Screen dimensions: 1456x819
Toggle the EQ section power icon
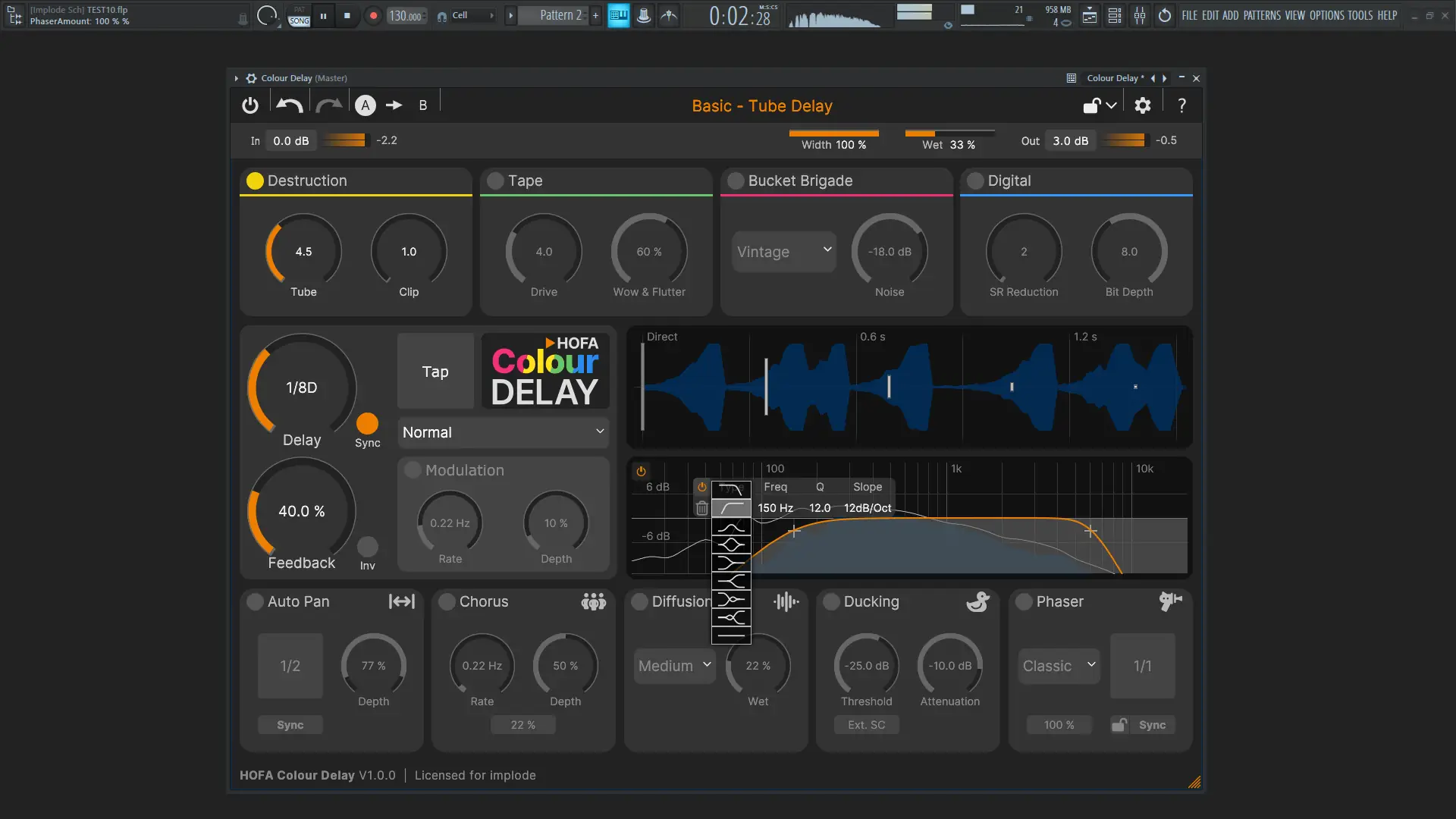tap(642, 471)
